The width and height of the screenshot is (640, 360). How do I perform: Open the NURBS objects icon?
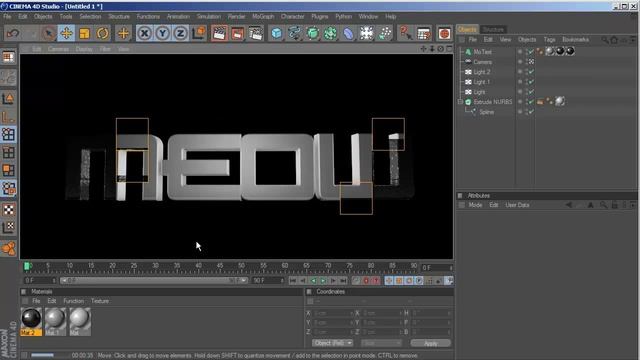coord(313,33)
